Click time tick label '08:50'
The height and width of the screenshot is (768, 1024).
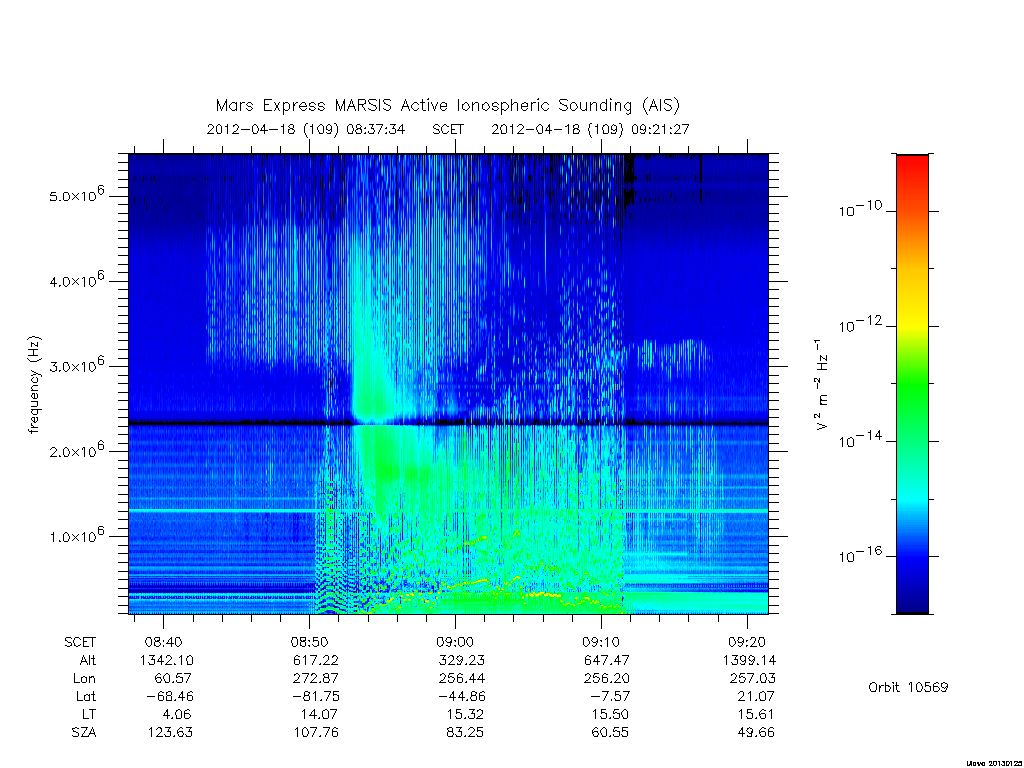(310, 642)
